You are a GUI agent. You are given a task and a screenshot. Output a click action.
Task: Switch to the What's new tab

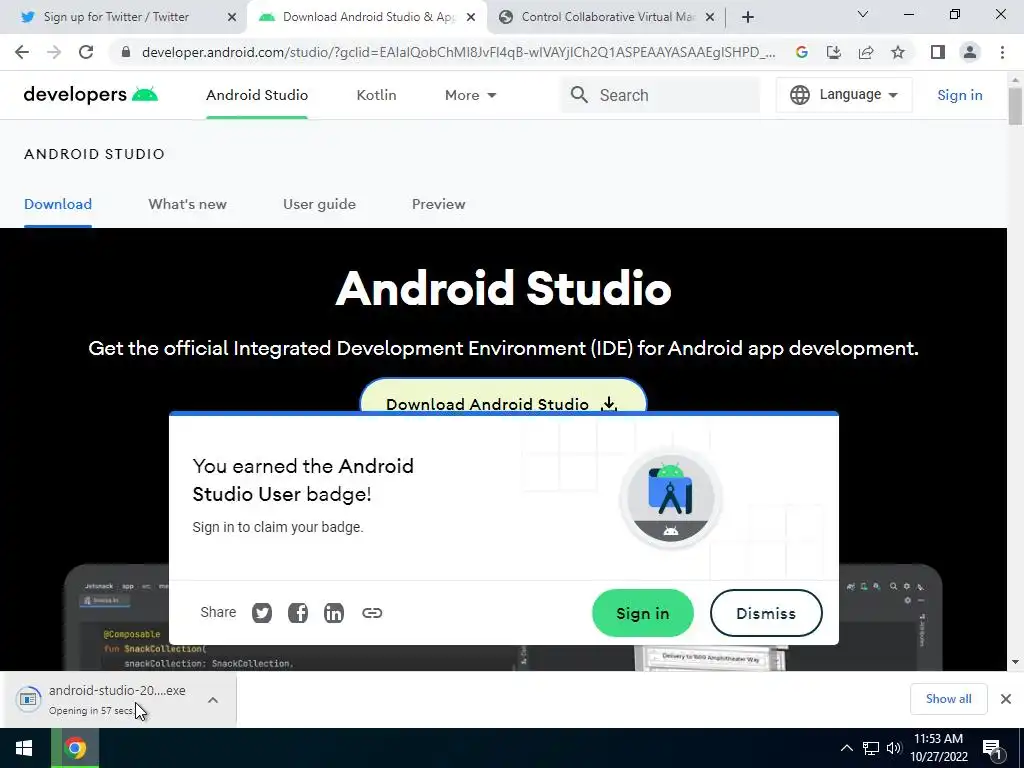click(x=187, y=204)
